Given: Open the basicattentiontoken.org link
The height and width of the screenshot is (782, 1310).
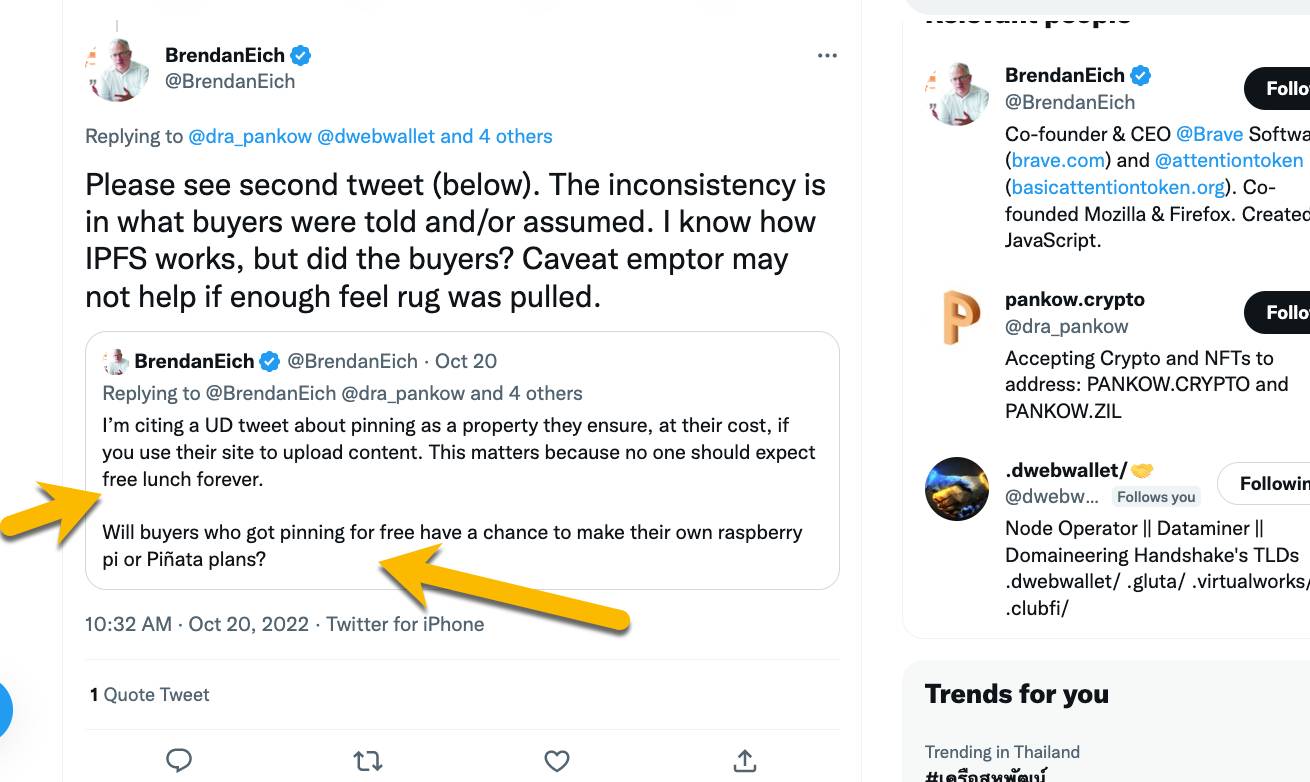Looking at the screenshot, I should click(x=1117, y=187).
